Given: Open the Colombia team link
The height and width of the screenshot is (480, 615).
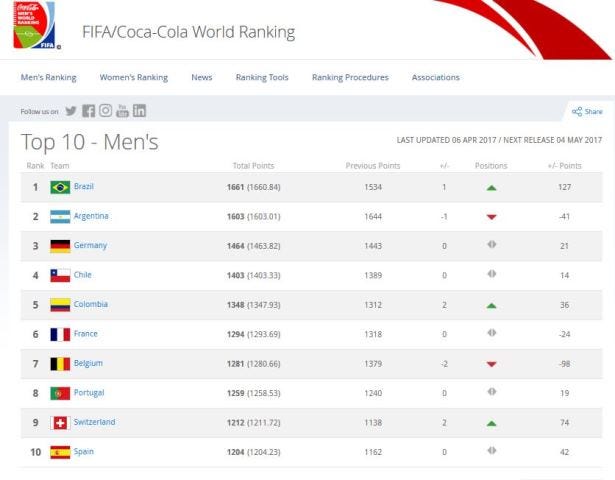Looking at the screenshot, I should (x=91, y=304).
